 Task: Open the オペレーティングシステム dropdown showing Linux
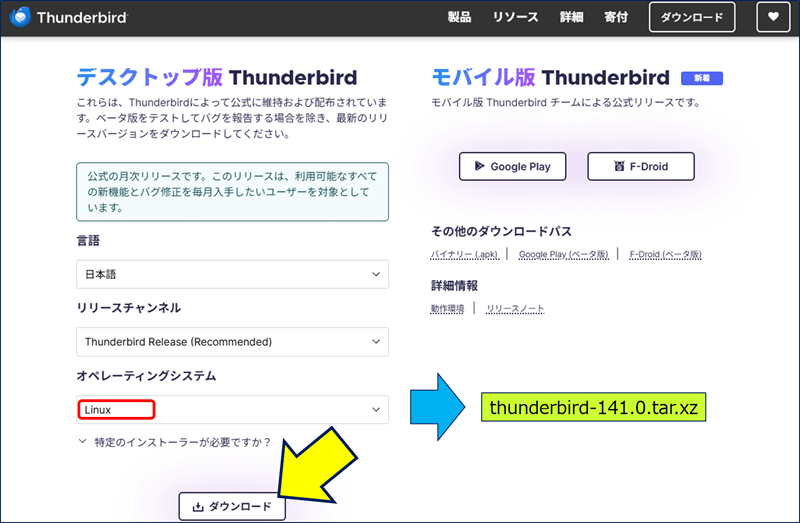232,410
